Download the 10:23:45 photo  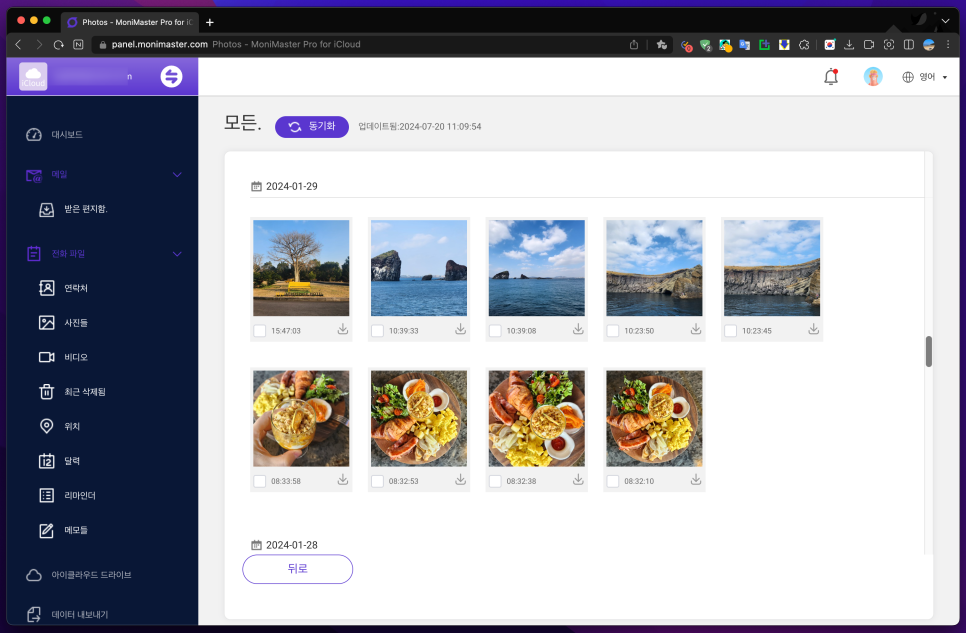coord(813,330)
